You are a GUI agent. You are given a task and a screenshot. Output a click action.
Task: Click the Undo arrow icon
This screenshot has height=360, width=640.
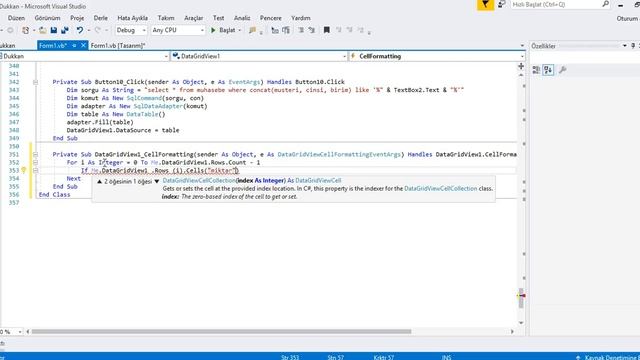point(80,30)
